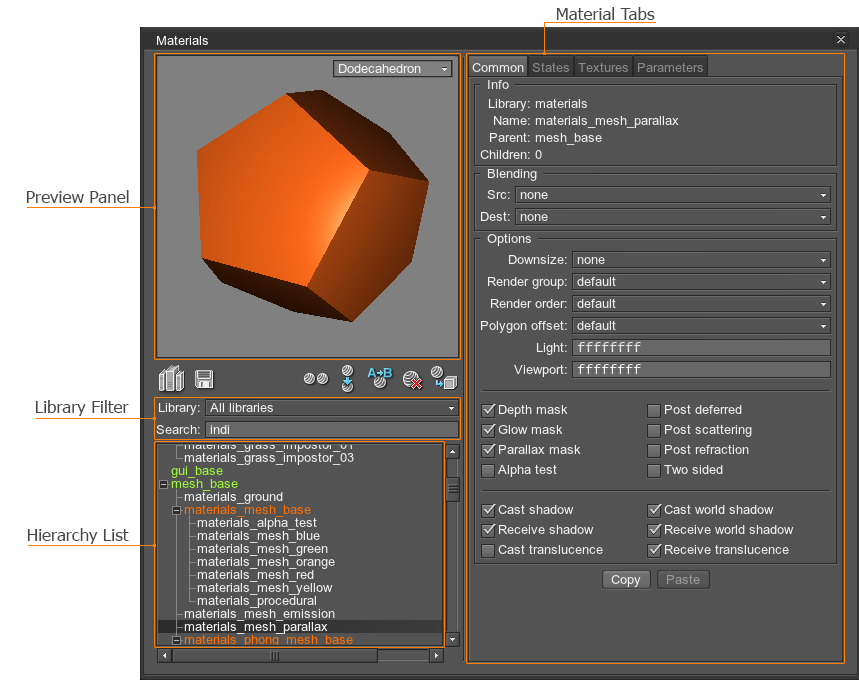Toggle the Receive shadow checkbox

click(488, 530)
